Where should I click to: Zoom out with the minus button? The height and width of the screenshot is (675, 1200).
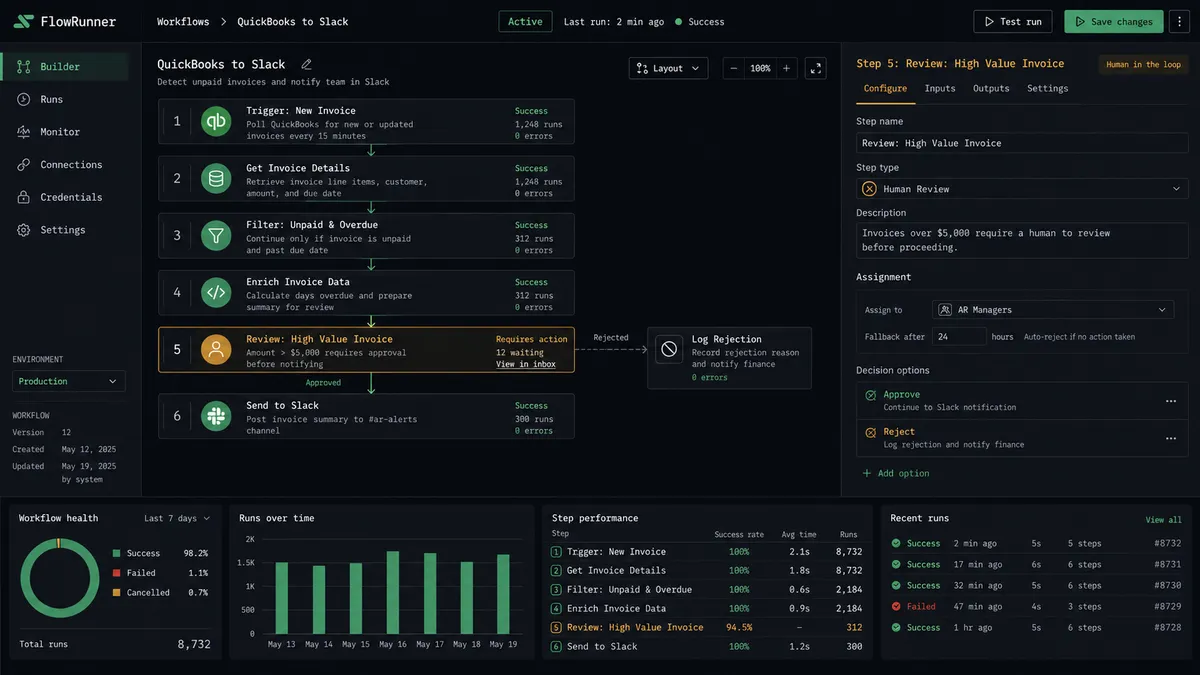coord(734,68)
